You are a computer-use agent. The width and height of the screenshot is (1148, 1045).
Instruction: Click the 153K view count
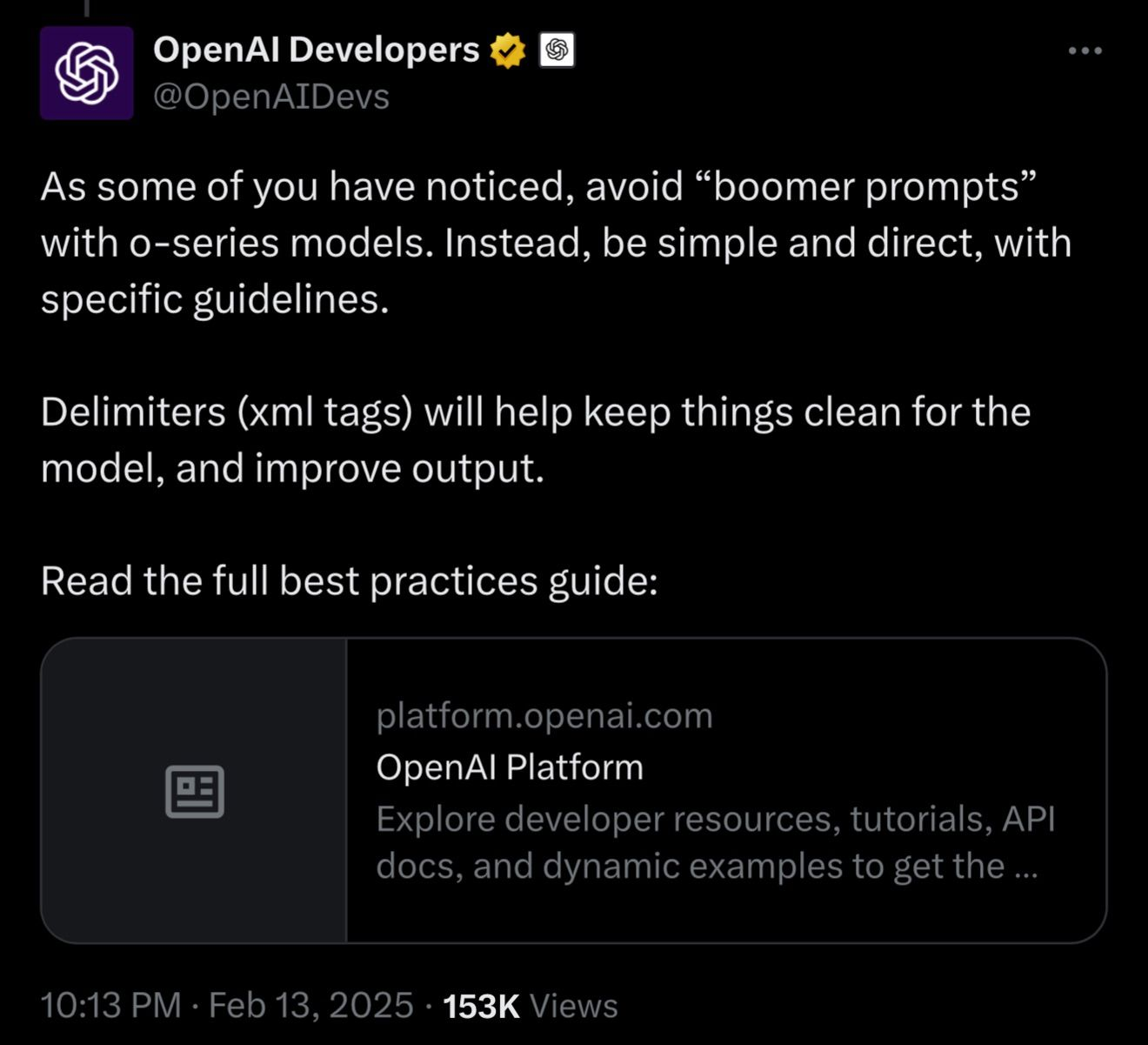coord(481,1006)
